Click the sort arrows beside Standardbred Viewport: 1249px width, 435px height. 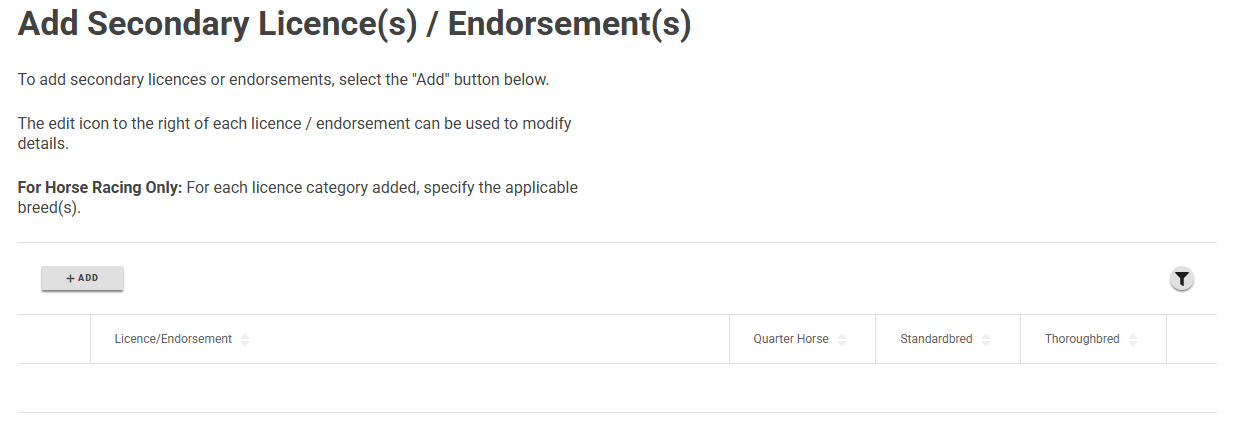986,340
